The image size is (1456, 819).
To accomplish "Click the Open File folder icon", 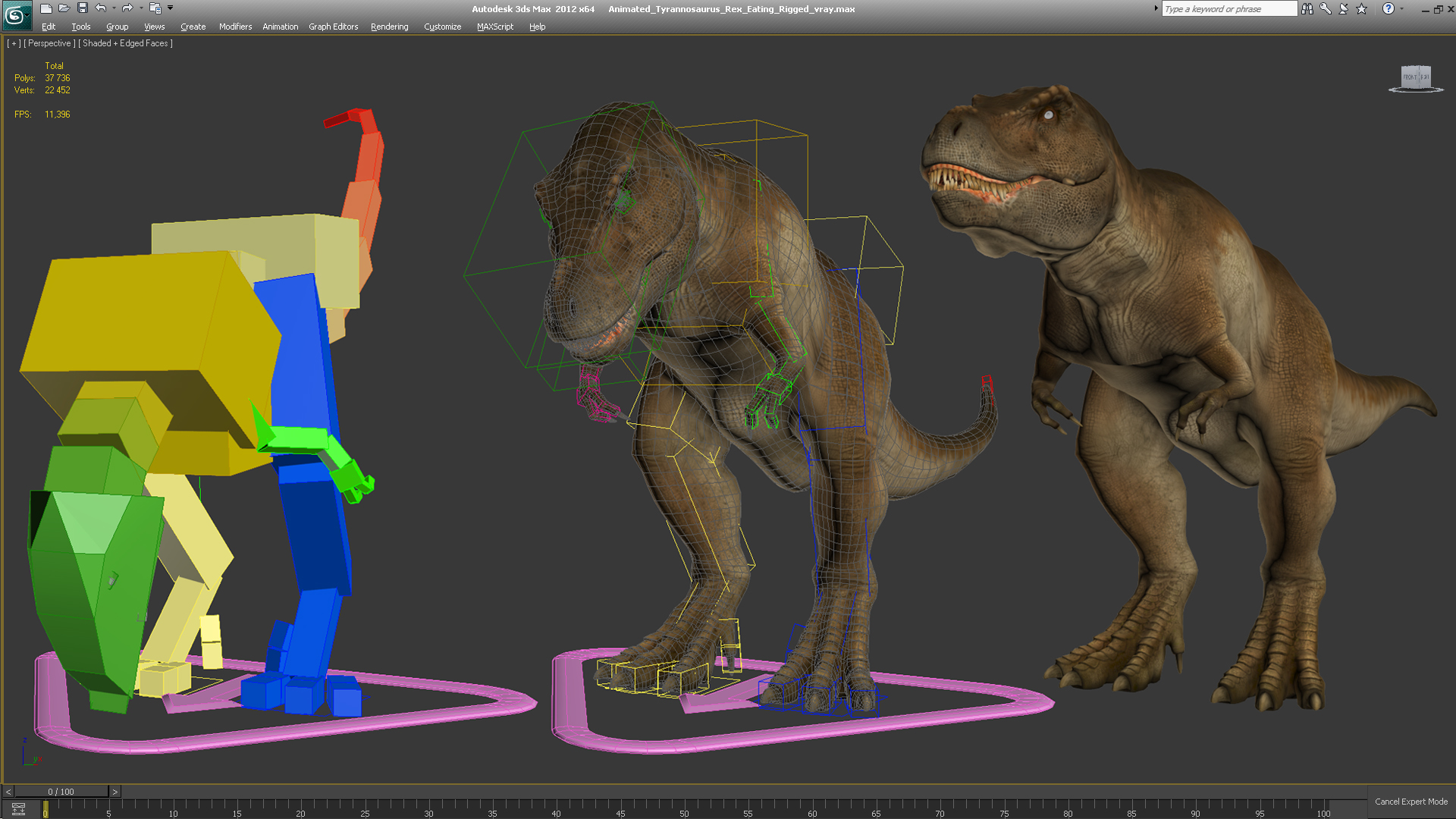I will pyautogui.click(x=64, y=8).
